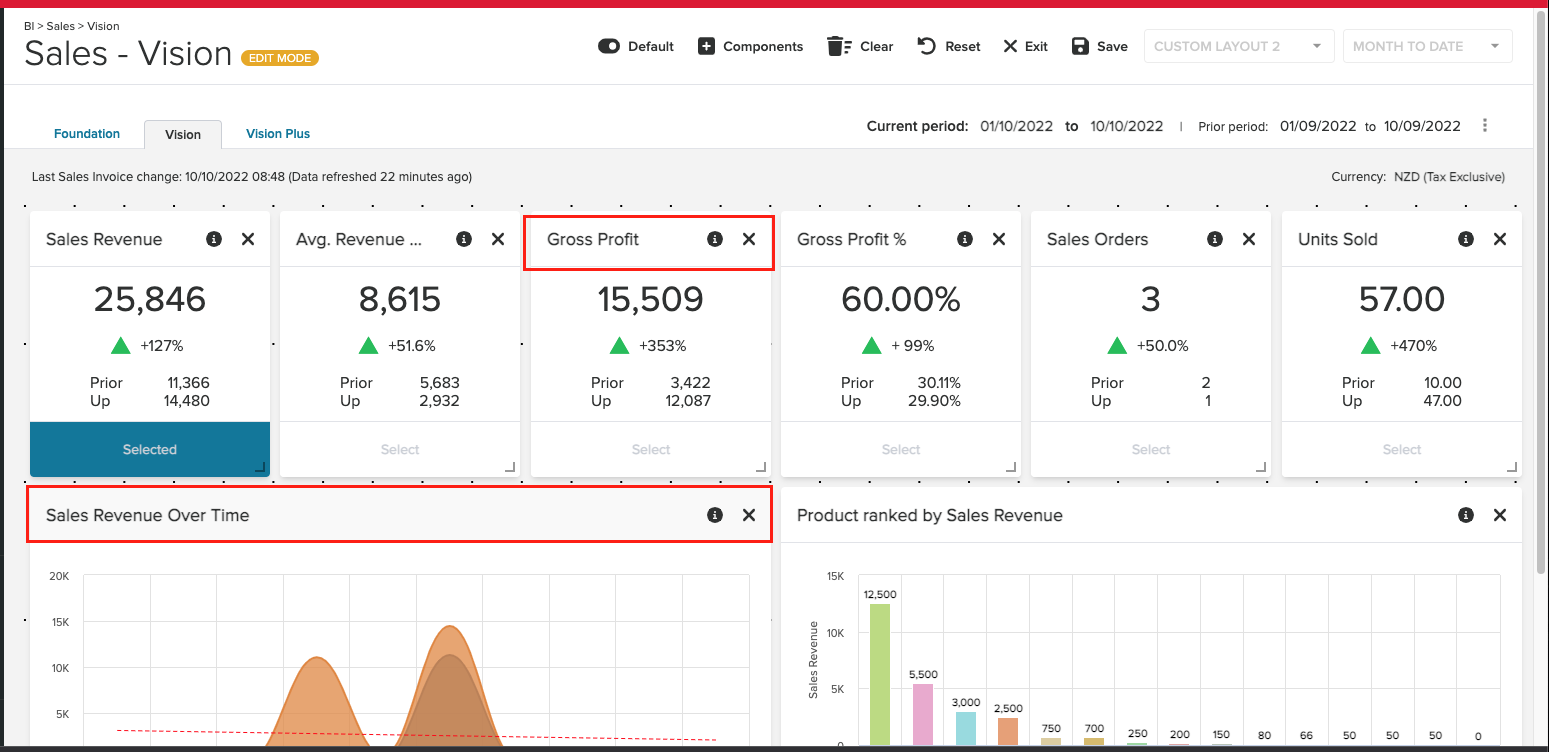Open info for the Gross Profit tile

click(714, 239)
